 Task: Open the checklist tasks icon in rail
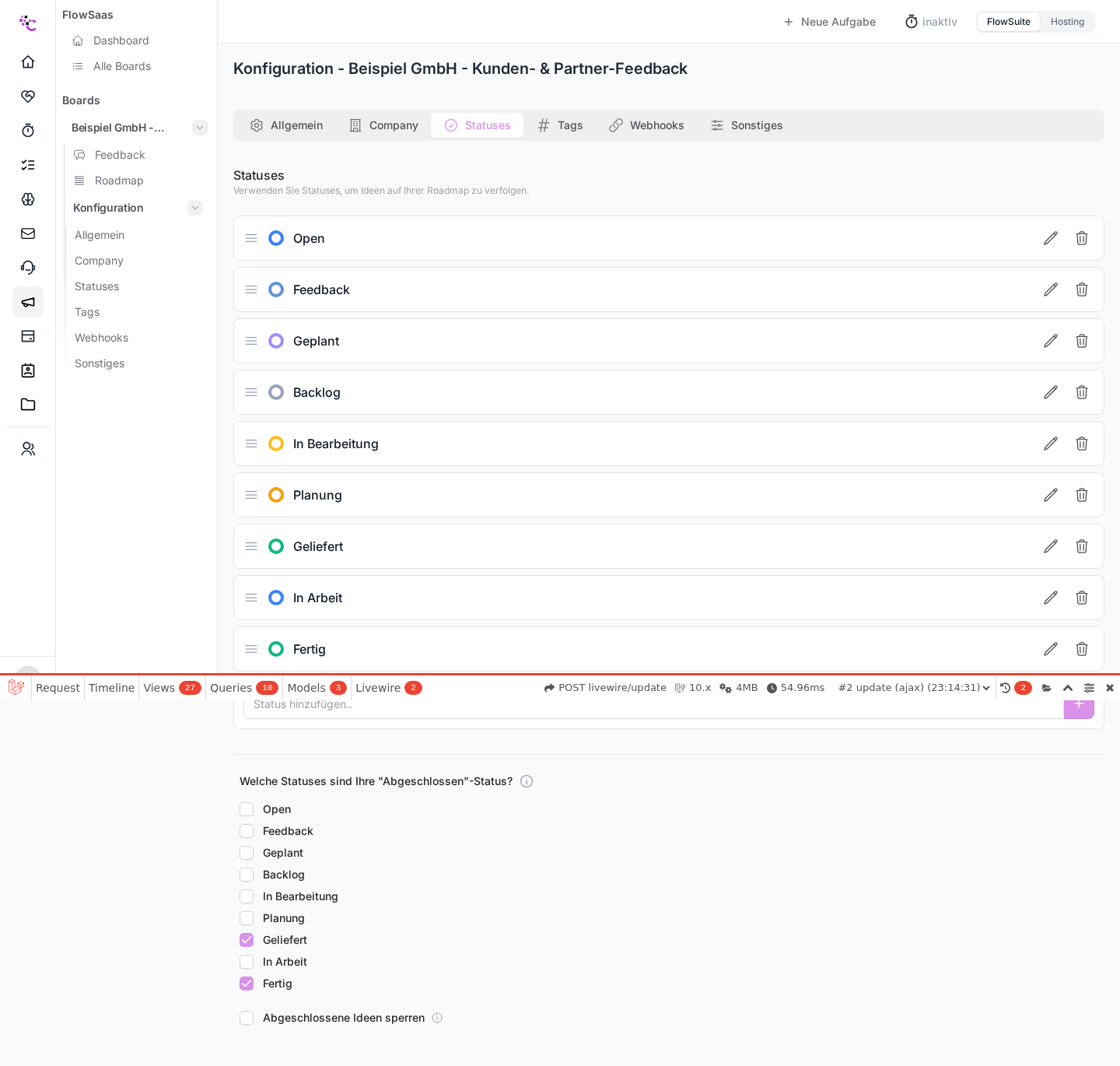tap(28, 164)
